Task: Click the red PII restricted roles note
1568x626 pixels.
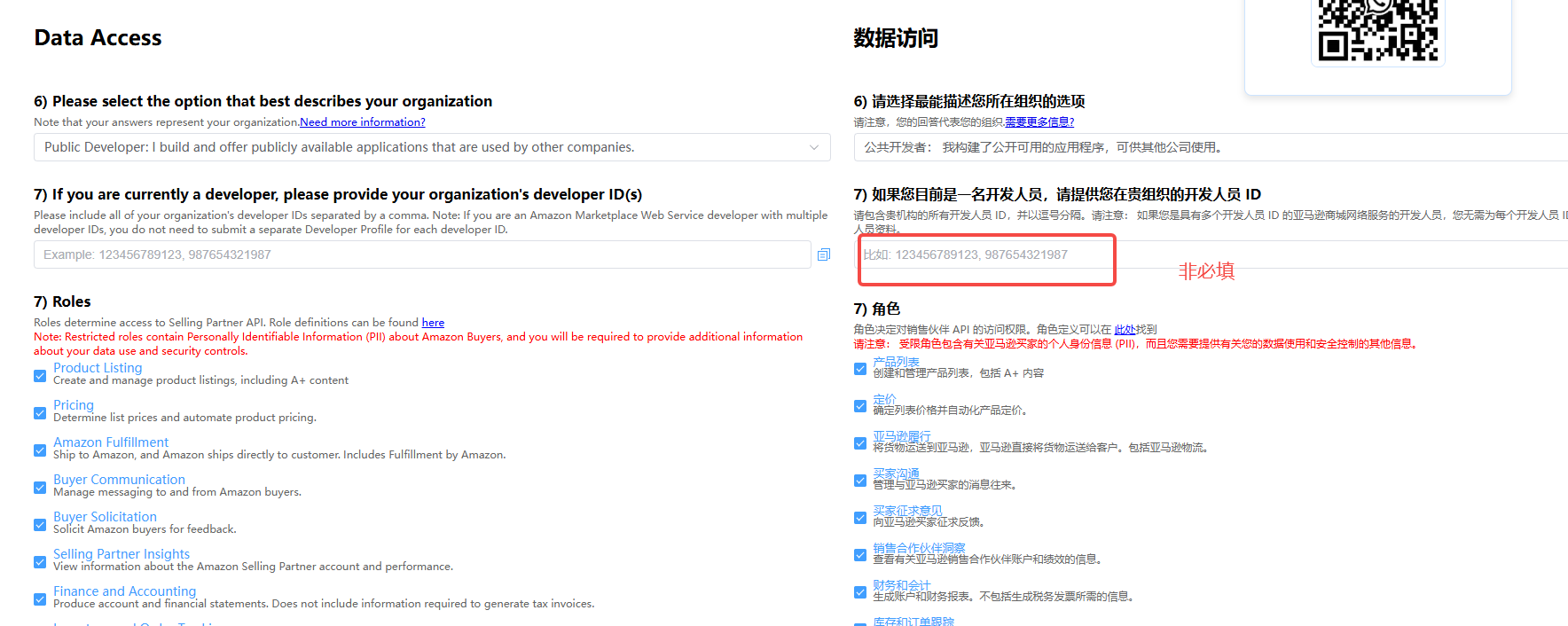Action: 419,344
